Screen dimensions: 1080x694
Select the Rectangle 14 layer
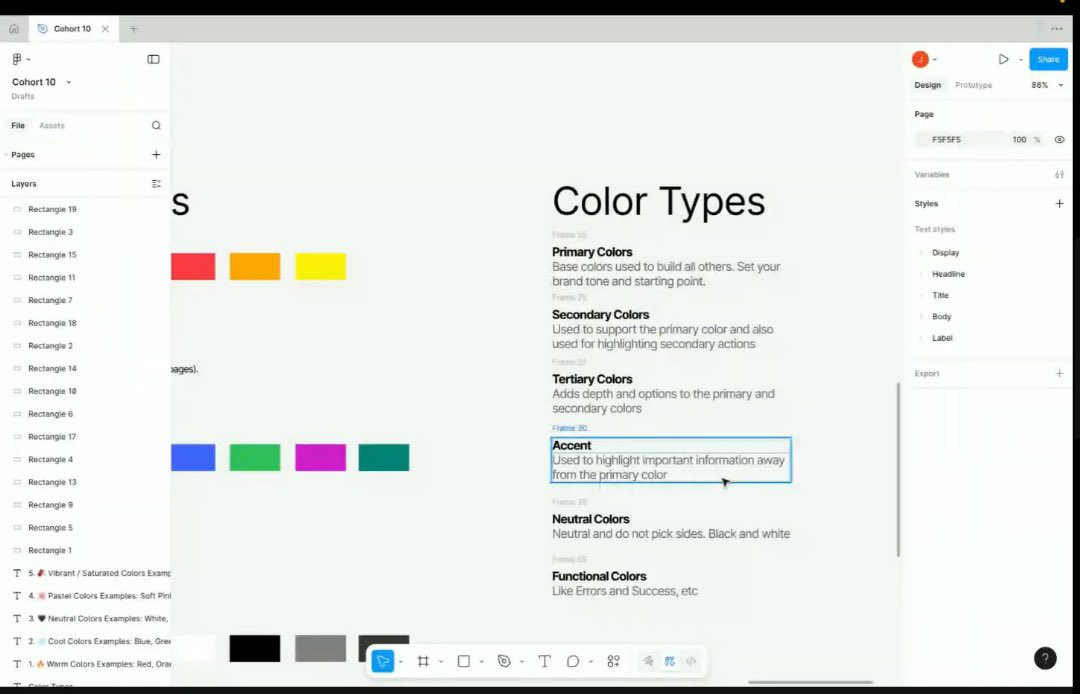click(85, 368)
